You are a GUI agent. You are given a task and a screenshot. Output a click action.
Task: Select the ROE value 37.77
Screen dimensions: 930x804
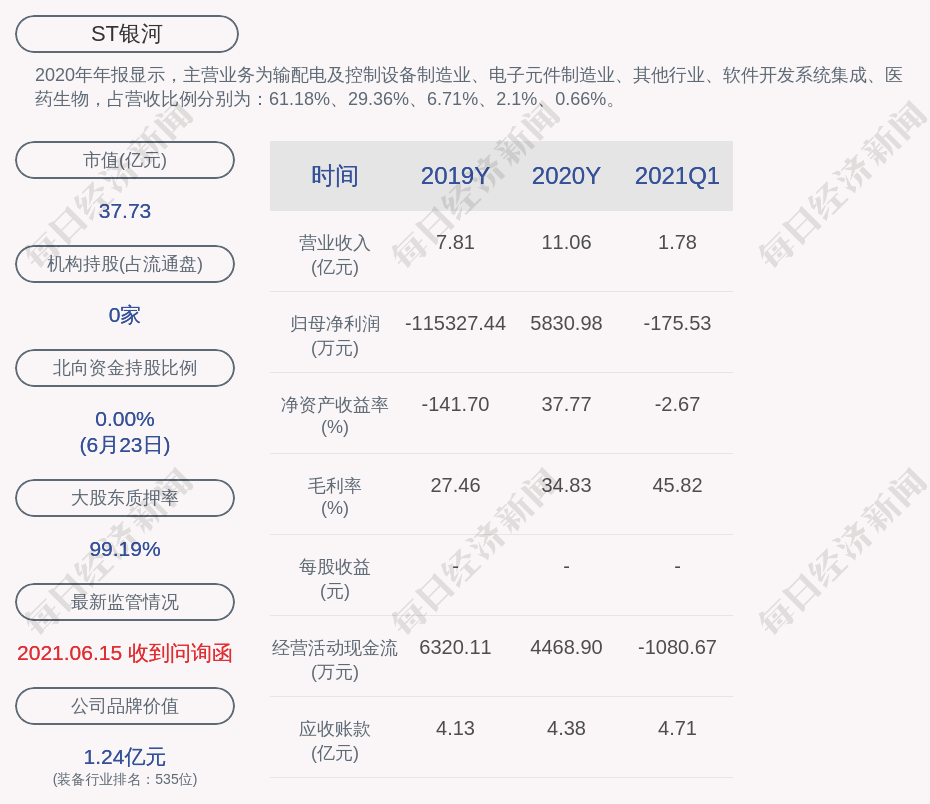[x=566, y=404]
